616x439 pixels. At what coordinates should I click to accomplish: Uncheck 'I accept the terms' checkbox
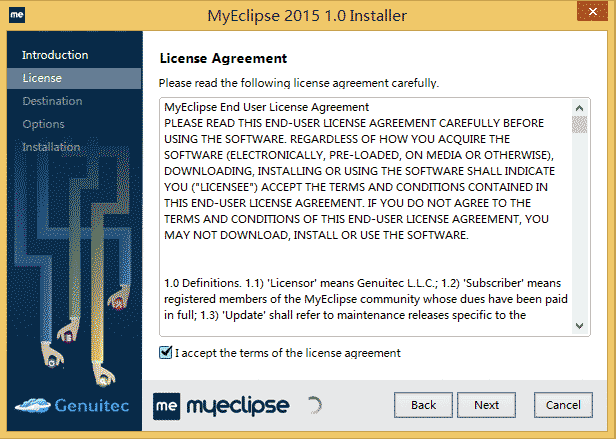point(165,352)
